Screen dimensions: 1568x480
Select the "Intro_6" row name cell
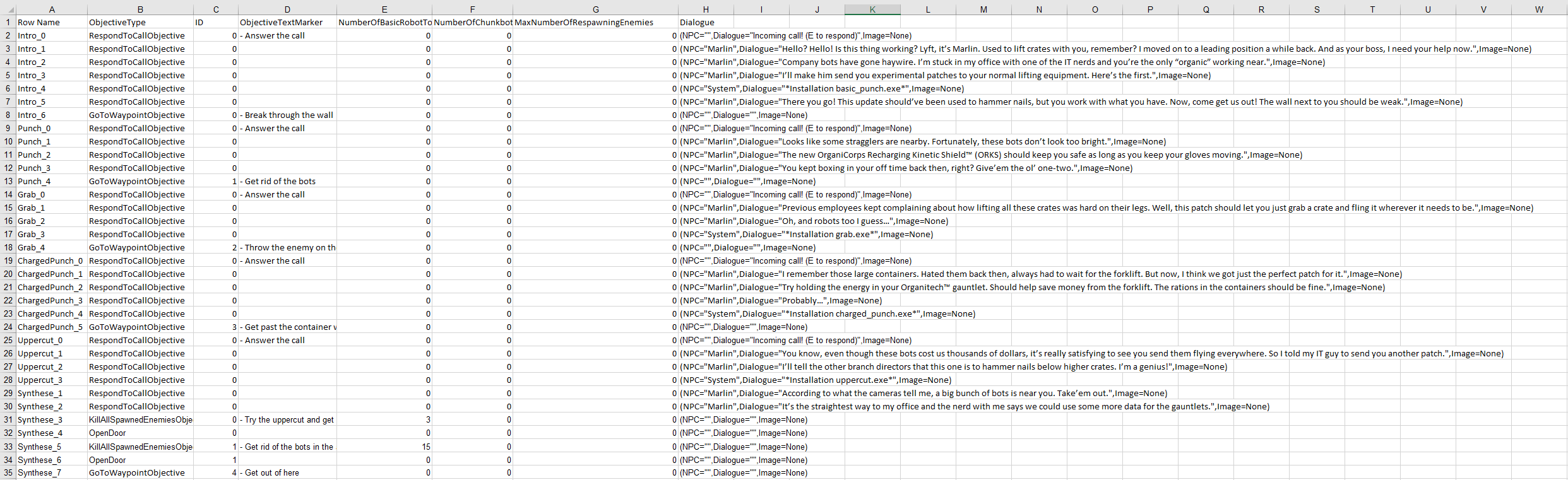[x=32, y=115]
